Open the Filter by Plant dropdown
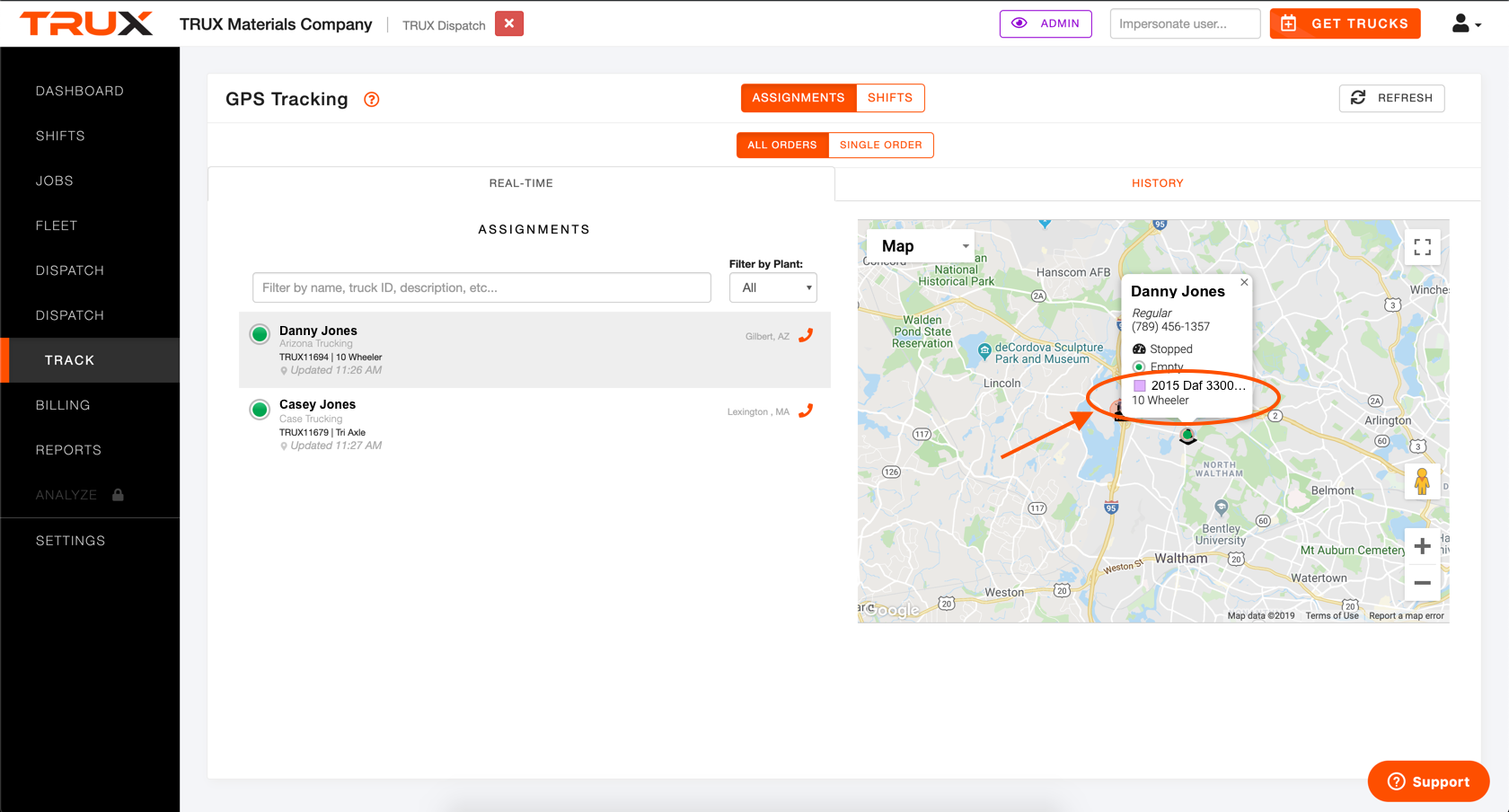 click(772, 287)
